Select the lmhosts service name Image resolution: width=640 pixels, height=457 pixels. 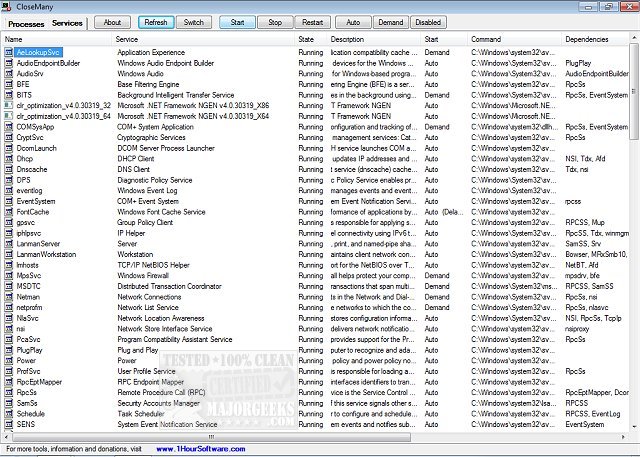tap(27, 265)
